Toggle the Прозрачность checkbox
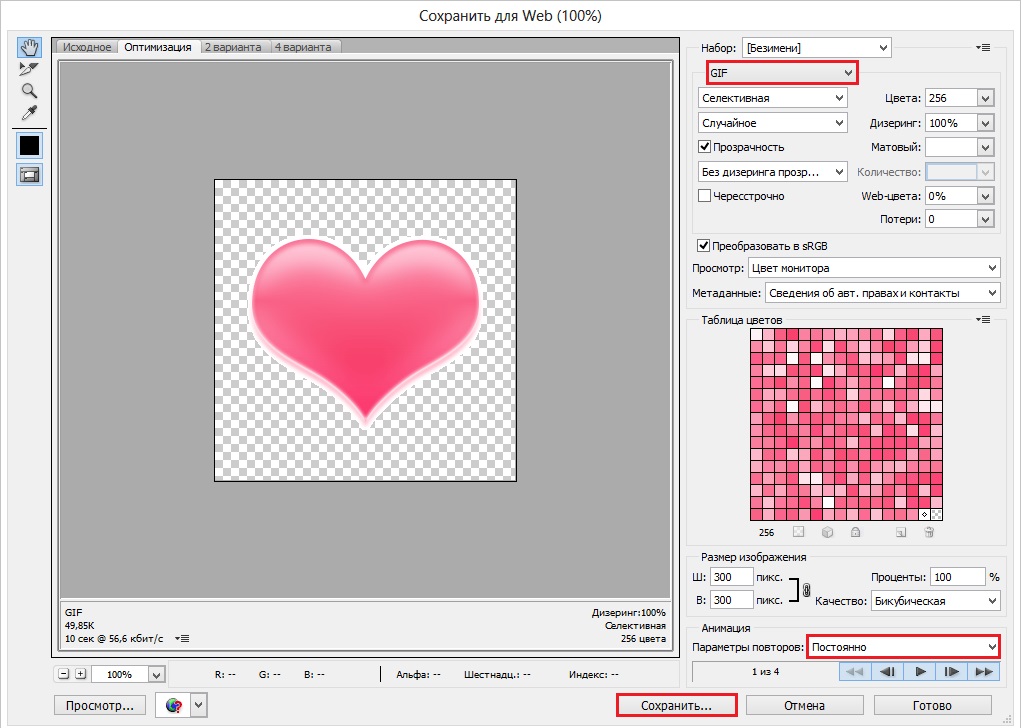Screen dimensions: 1021x728 [704, 147]
